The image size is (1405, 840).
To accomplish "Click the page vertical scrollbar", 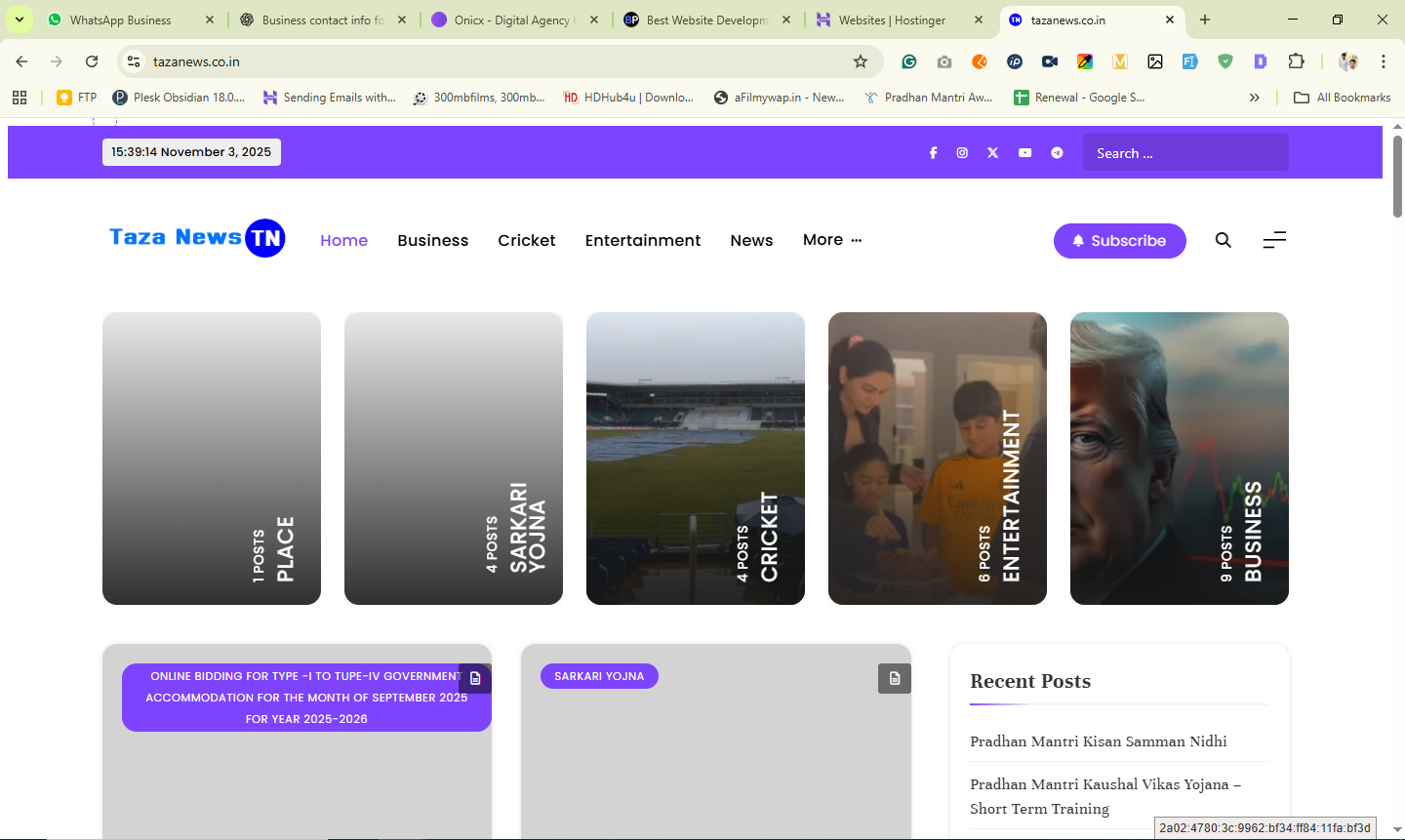I will coord(1397,176).
